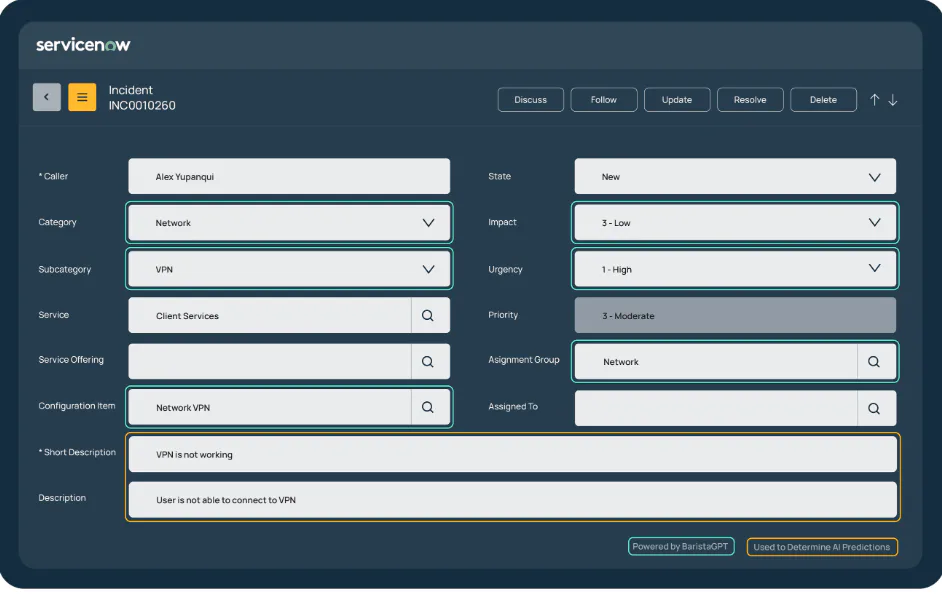Screen dimensions: 942x594
Task: Click the Caller label
Action: click(x=53, y=176)
